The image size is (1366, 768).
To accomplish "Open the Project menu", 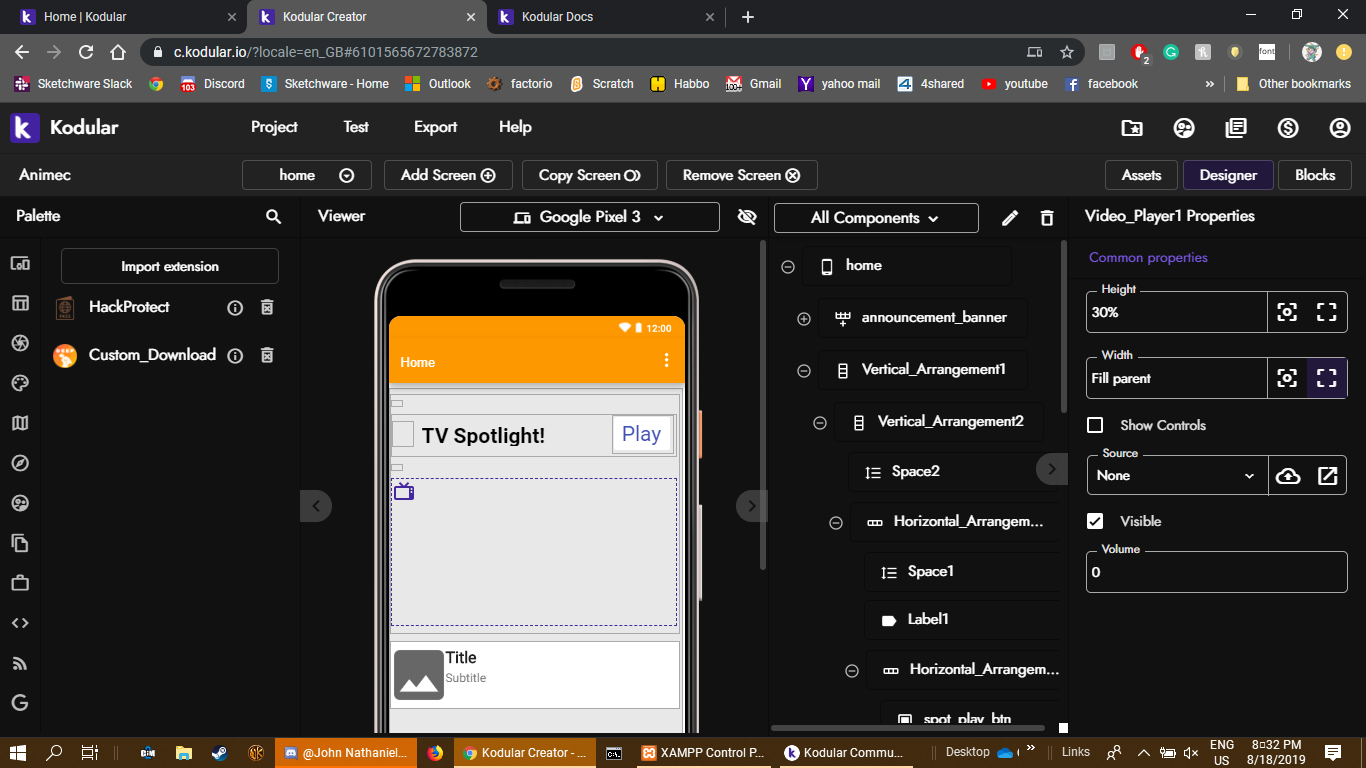I will coord(273,127).
